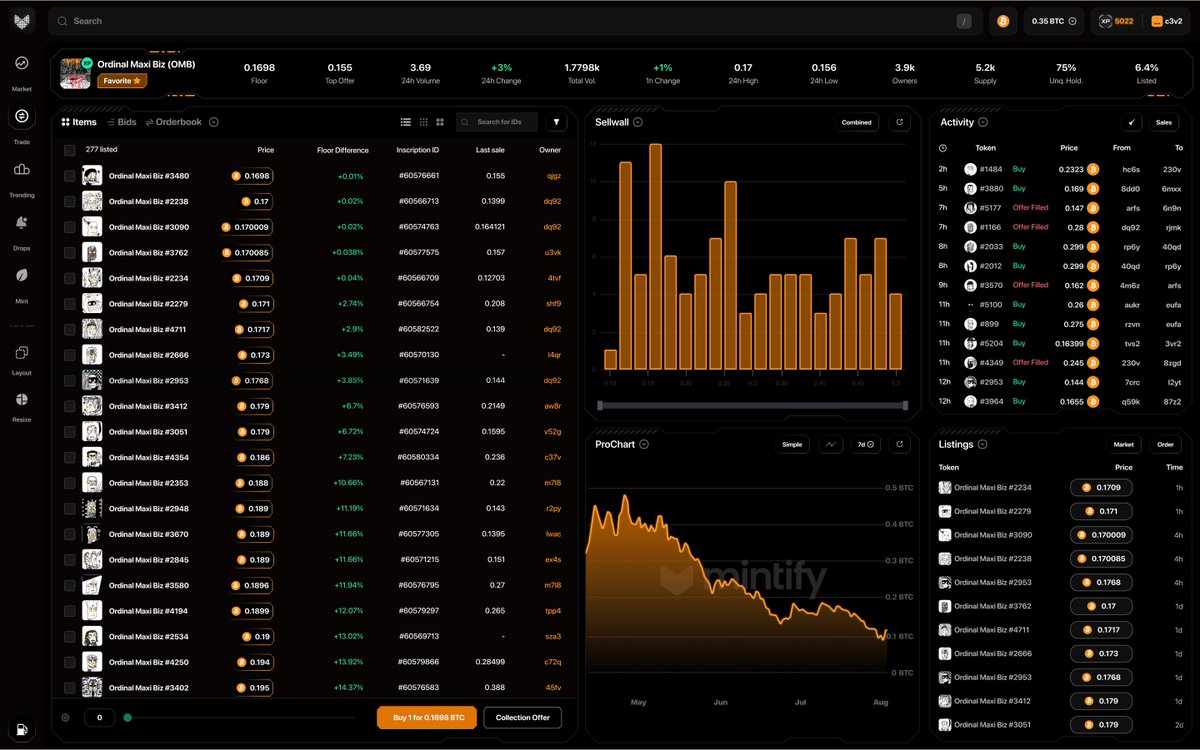This screenshot has height=750, width=1200.
Task: Click the gas pump icon
Action: (22, 729)
